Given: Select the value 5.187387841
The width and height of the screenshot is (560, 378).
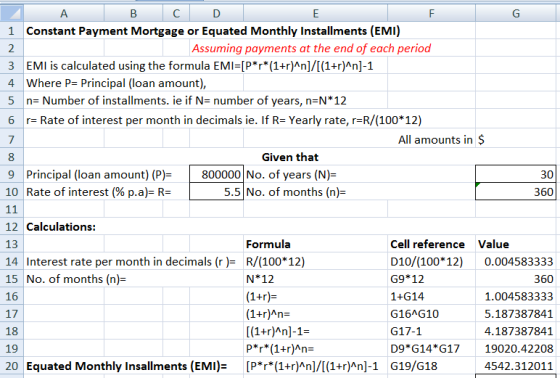Looking at the screenshot, I should tap(516, 314).
